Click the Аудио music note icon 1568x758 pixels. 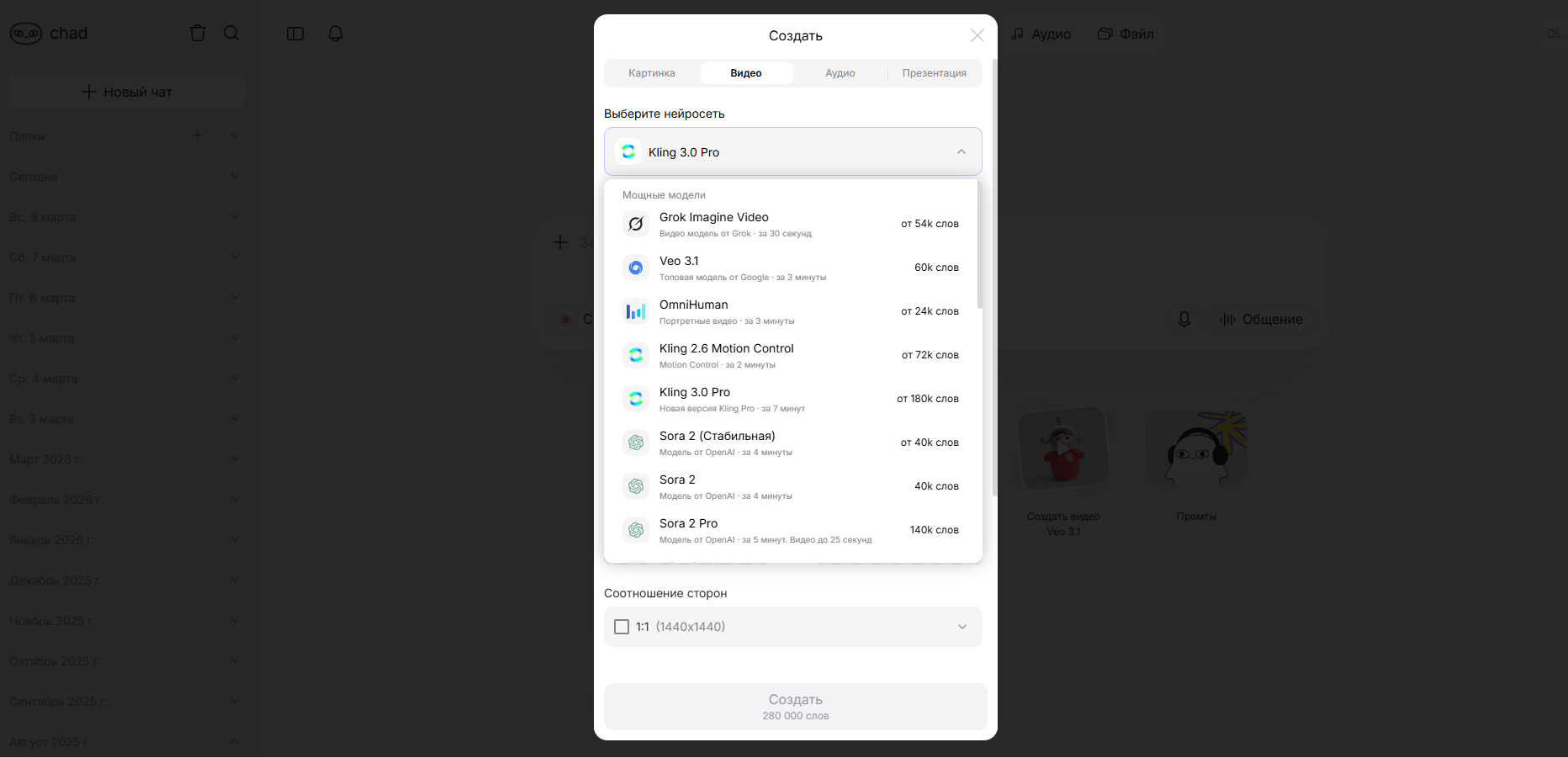point(1018,34)
